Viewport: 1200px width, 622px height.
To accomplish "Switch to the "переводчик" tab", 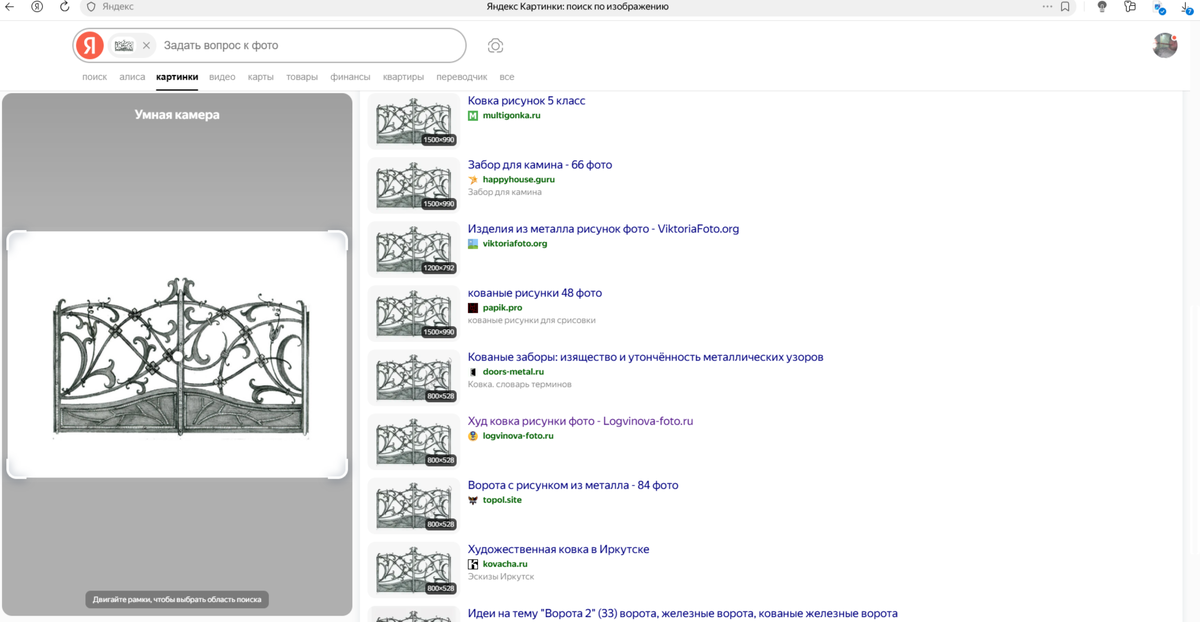I will click(462, 77).
